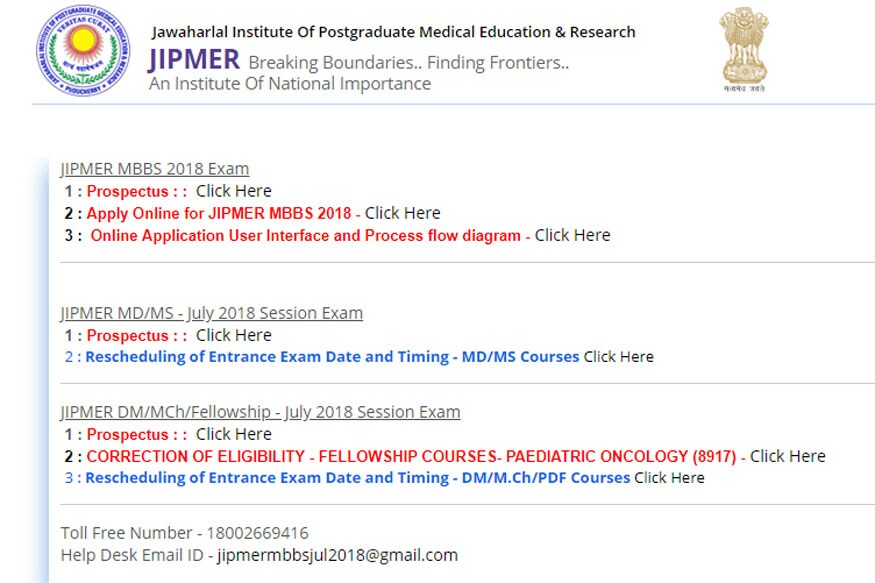Open Online Application User Interface flow diagram
Viewport: 875px width, 583px height.
coord(305,236)
